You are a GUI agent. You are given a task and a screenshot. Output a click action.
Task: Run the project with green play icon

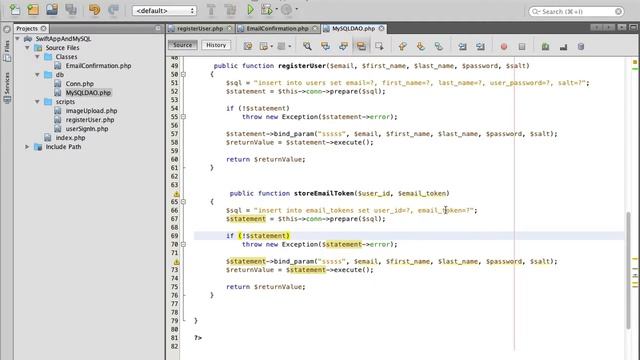(250, 9)
